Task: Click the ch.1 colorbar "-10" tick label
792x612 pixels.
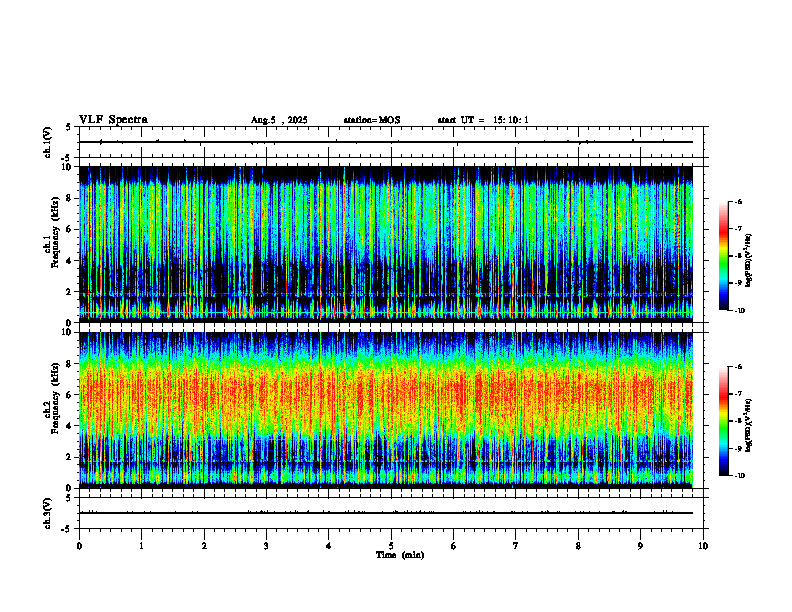Action: pos(740,311)
